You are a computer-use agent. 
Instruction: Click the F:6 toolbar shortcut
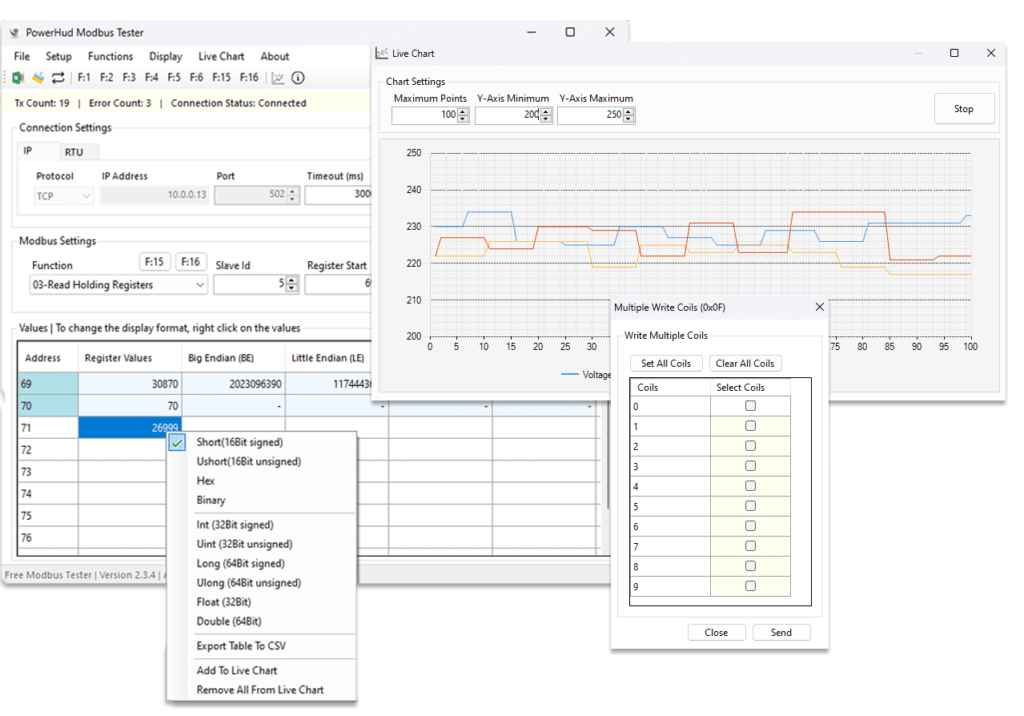pos(196,78)
